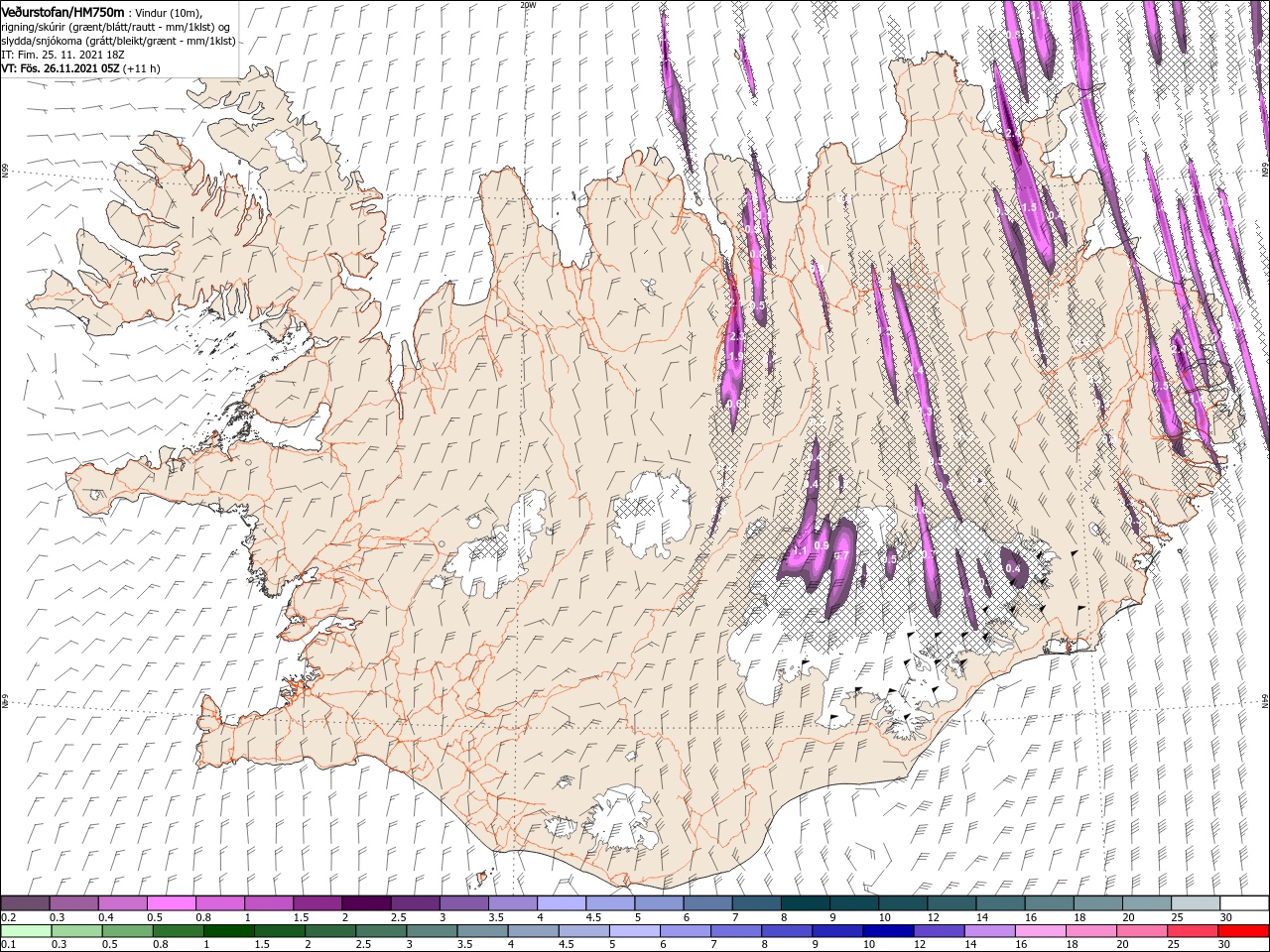This screenshot has height=952, width=1270.
Task: Pick the upper-row swatch between 12 and 14
Action: [x=952, y=903]
